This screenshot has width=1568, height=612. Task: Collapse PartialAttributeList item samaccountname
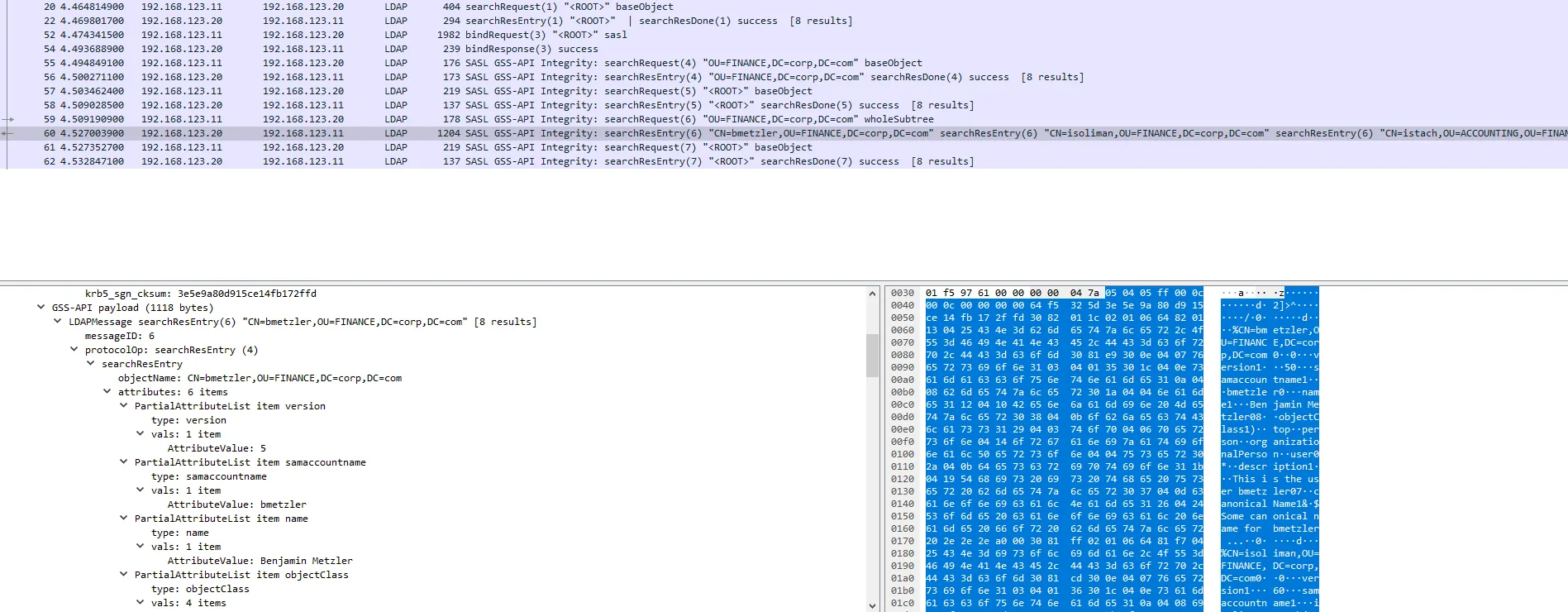(x=124, y=462)
